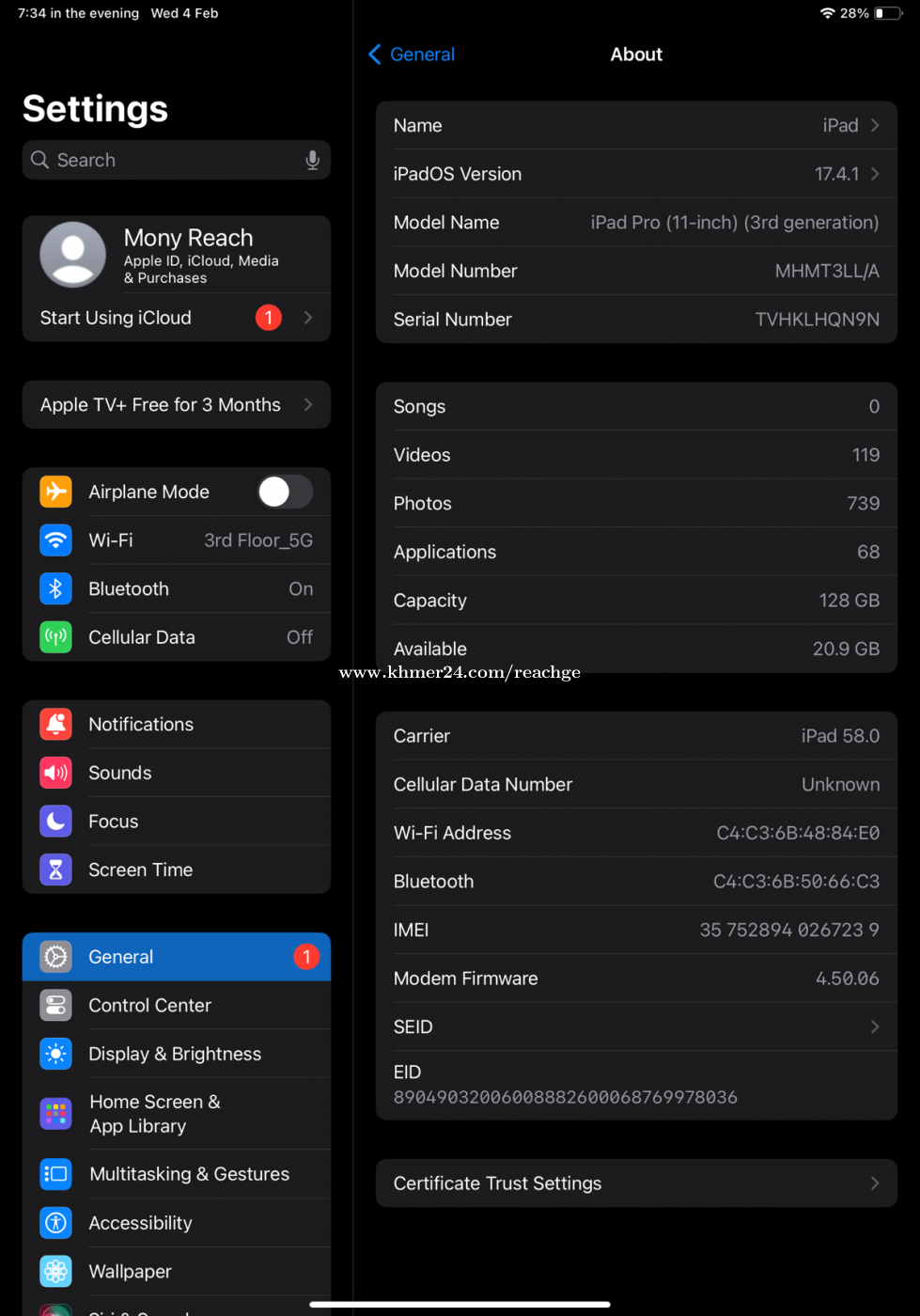Open Certificate Trust Settings chevron
Image resolution: width=920 pixels, height=1316 pixels.
[x=875, y=1183]
